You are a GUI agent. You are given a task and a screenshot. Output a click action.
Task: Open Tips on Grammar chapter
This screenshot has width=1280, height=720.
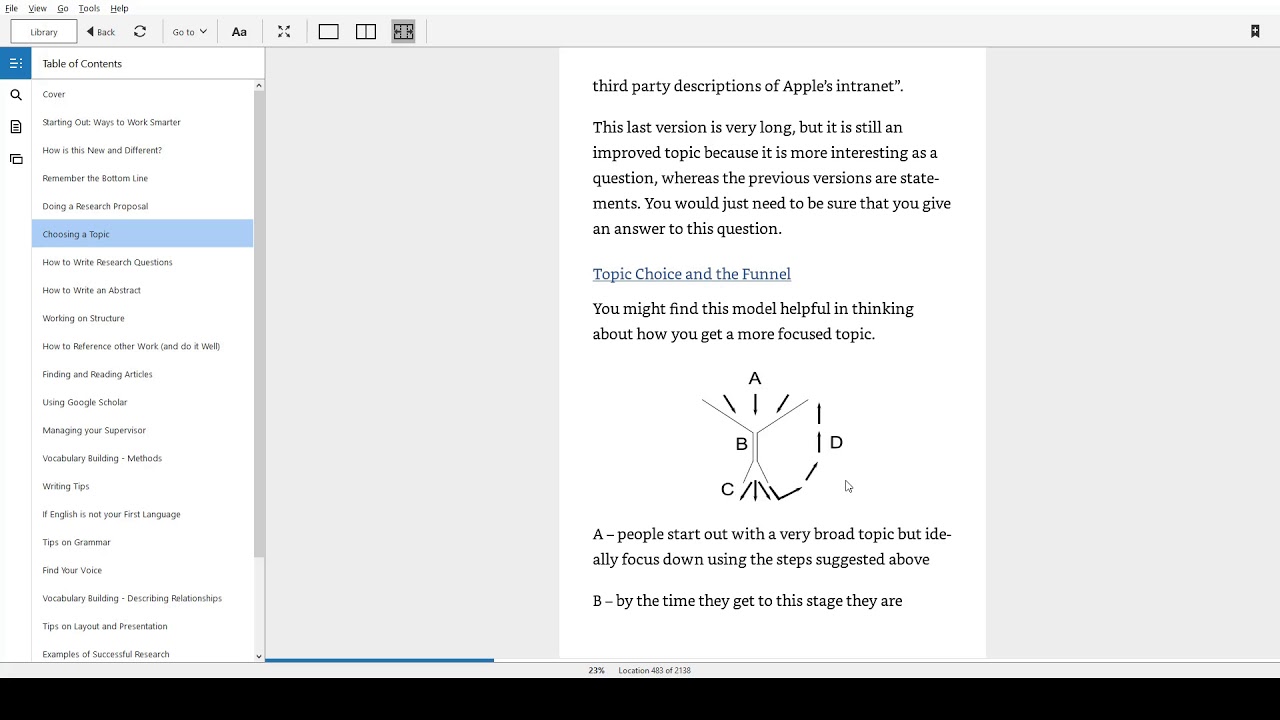pos(142,542)
